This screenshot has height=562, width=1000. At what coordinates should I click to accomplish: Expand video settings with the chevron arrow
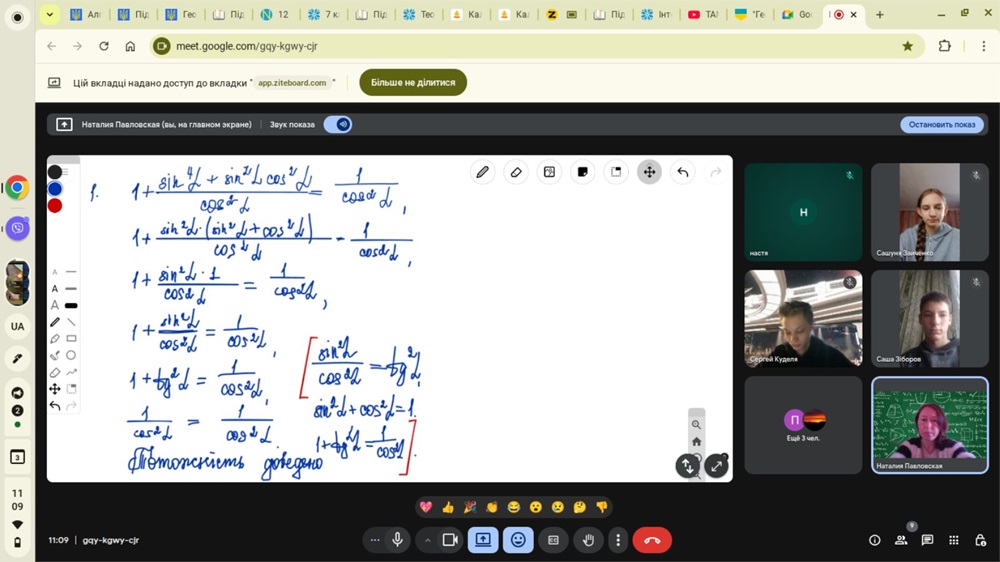click(428, 540)
